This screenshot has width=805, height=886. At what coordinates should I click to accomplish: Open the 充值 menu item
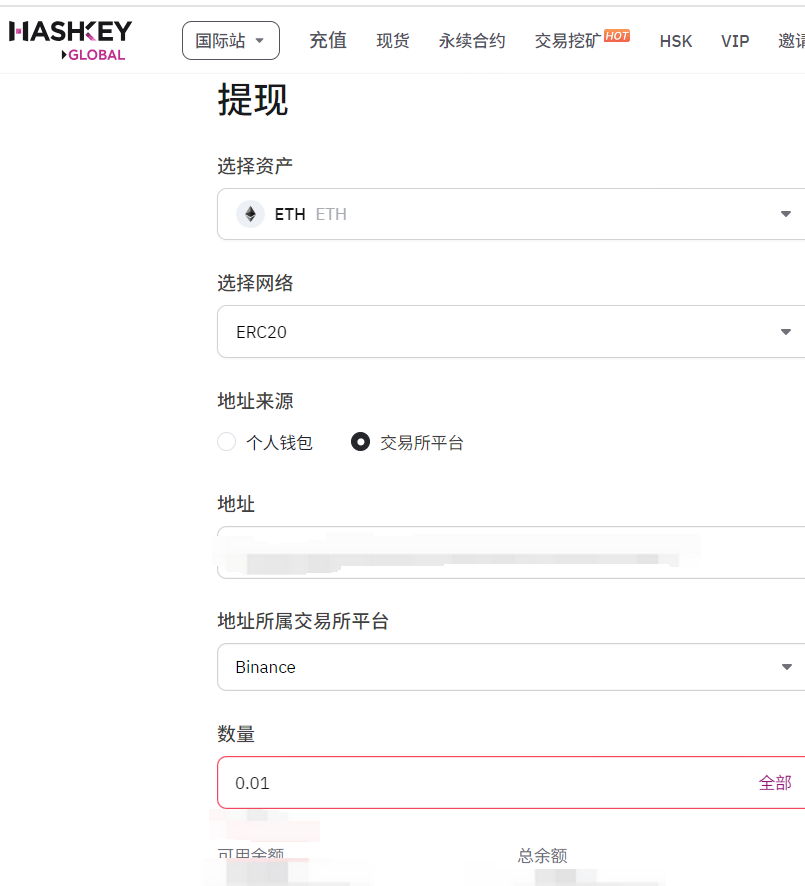(328, 41)
